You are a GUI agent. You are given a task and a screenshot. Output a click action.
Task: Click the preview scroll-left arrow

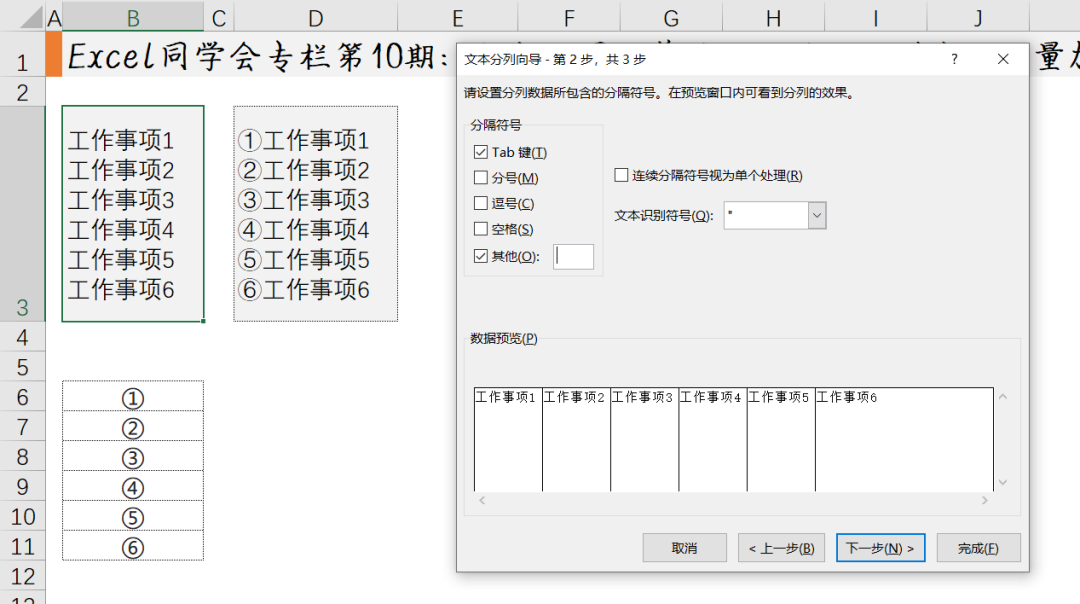(481, 500)
